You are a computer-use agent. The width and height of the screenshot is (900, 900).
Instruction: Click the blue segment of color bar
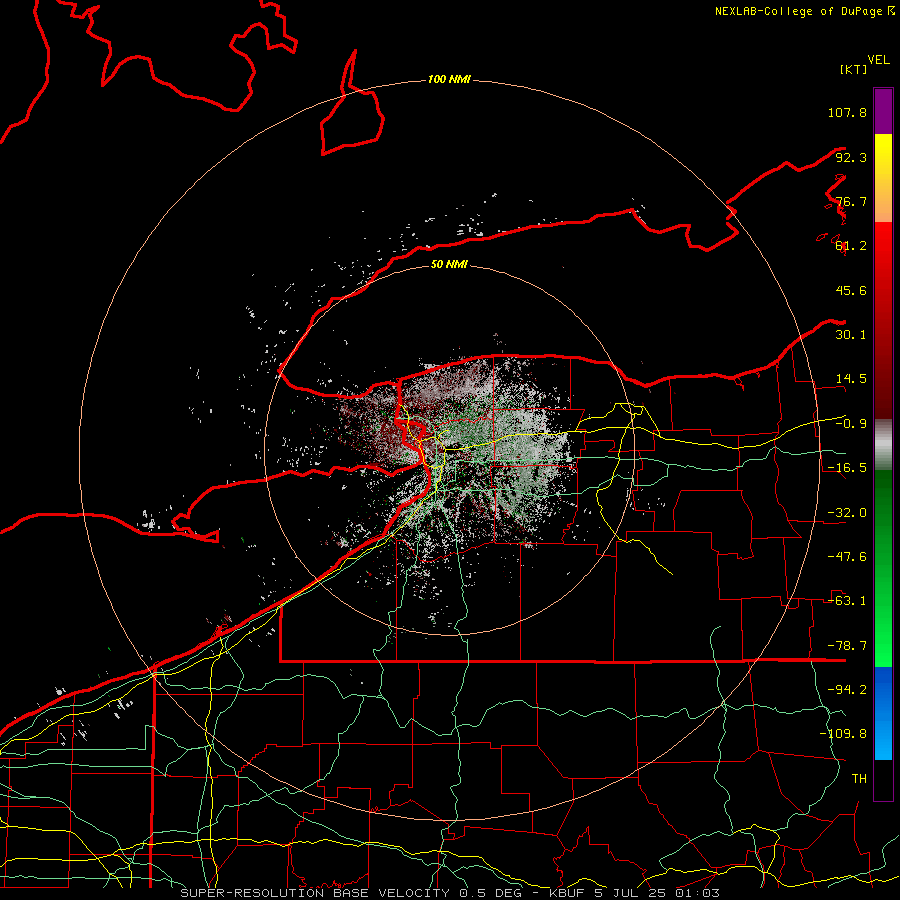[883, 713]
